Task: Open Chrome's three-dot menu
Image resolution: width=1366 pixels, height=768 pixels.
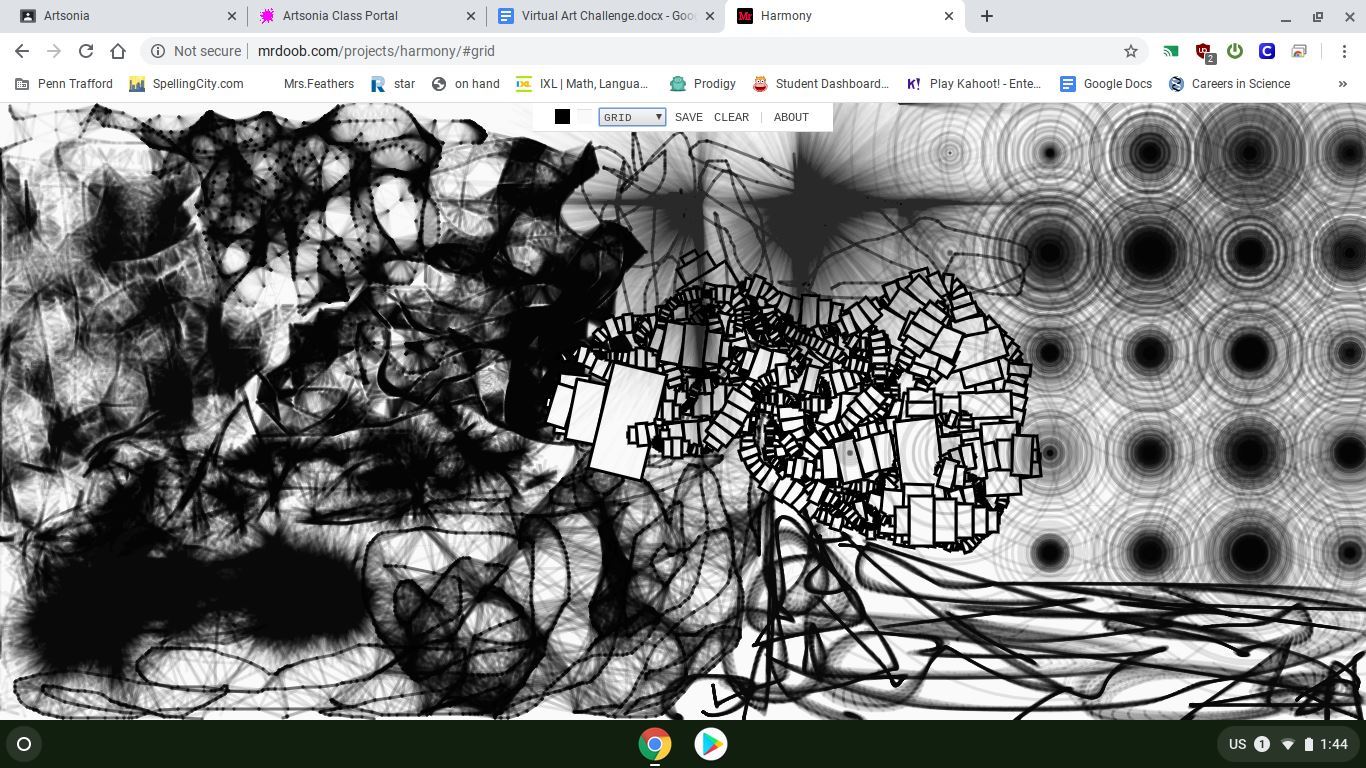Action: pos(1343,51)
